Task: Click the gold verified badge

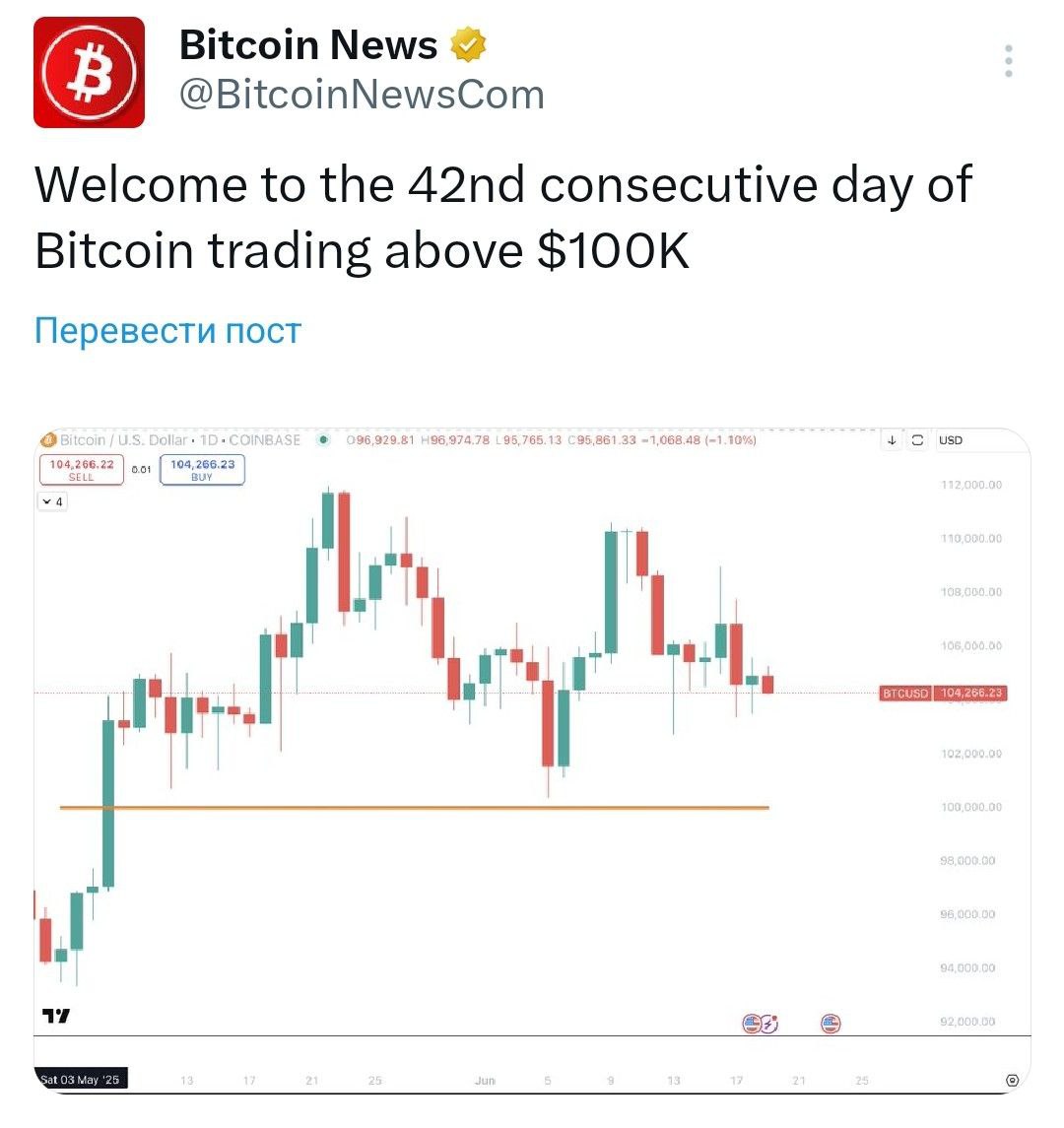Action: [468, 44]
